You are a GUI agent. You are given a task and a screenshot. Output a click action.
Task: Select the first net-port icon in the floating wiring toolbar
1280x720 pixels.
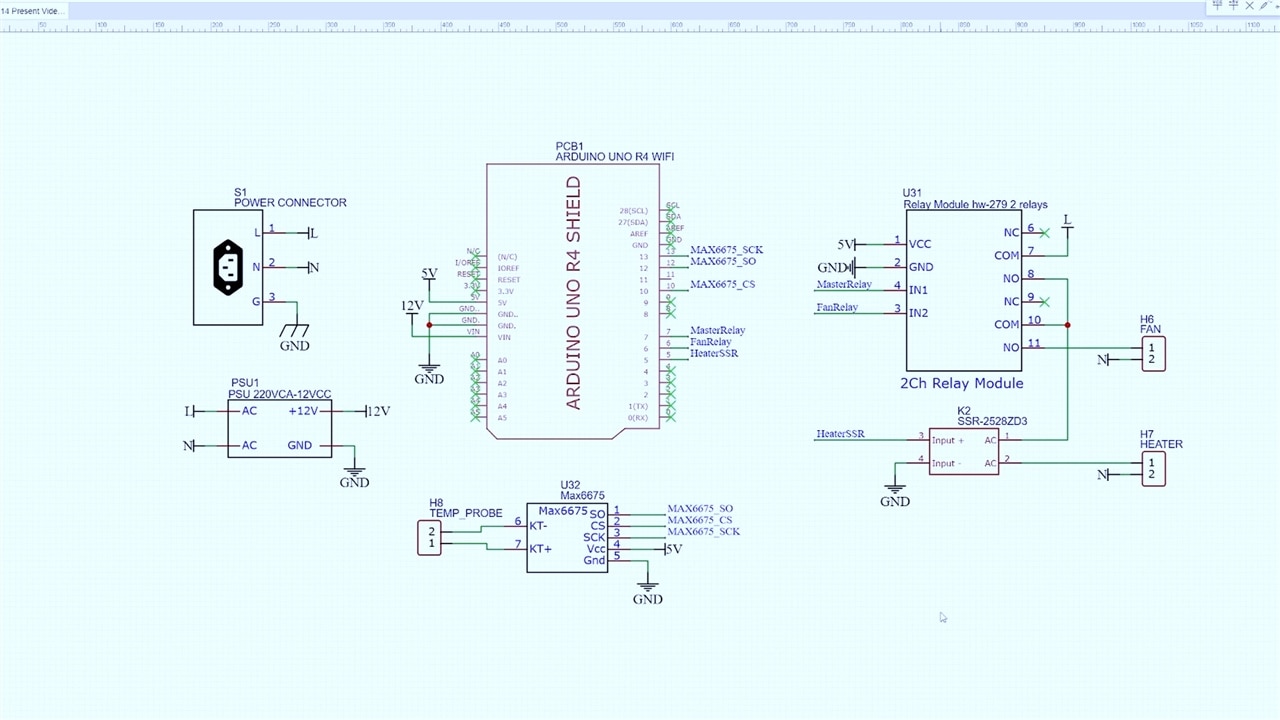tap(1217, 6)
